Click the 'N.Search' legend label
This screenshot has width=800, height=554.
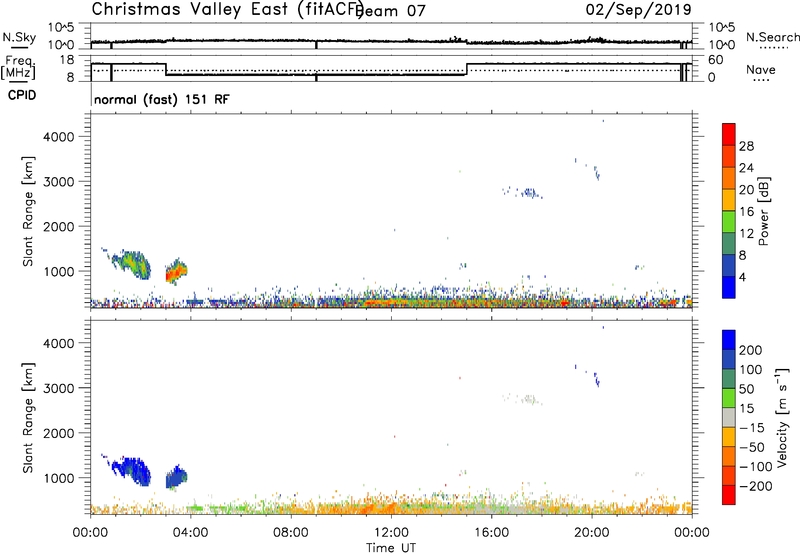pos(772,37)
